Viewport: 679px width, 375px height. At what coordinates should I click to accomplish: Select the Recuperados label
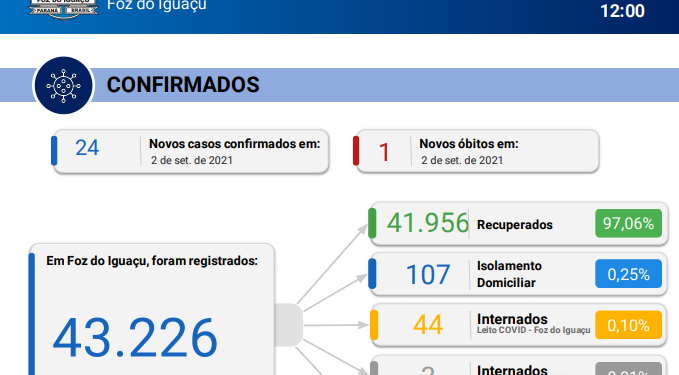[x=514, y=225]
